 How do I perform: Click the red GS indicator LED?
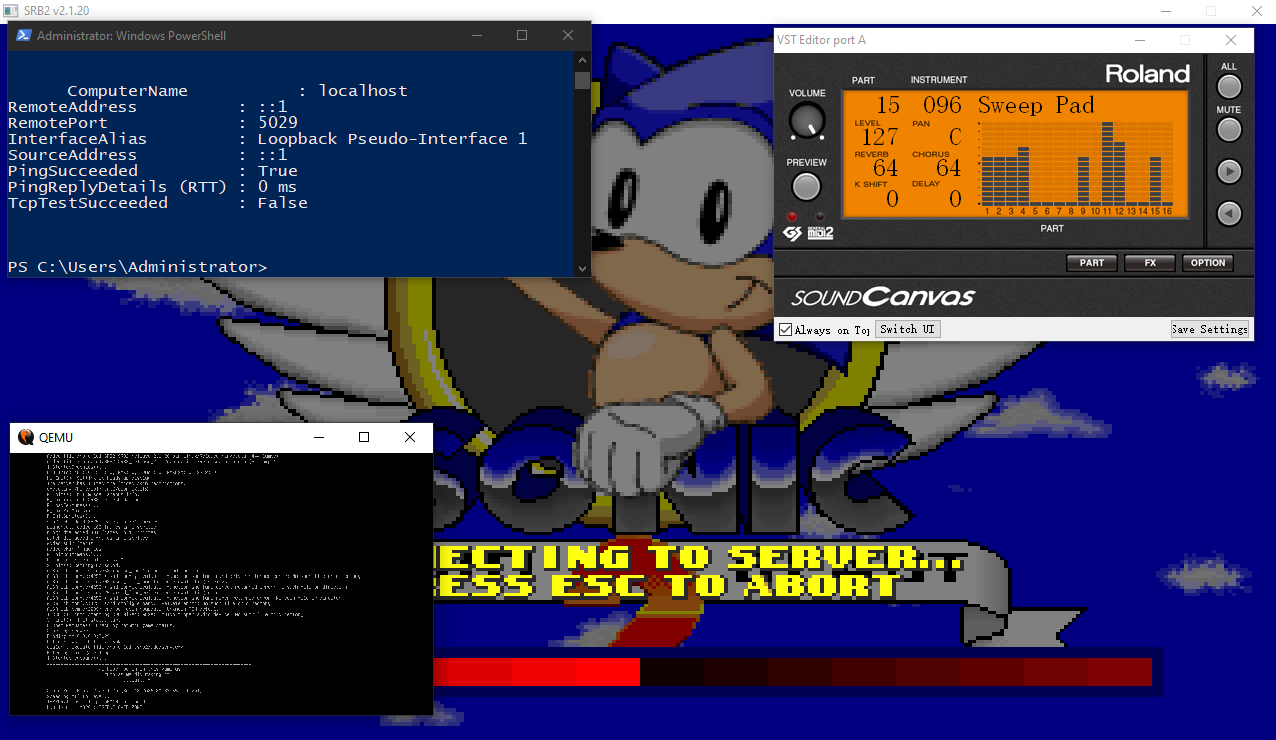coord(792,217)
